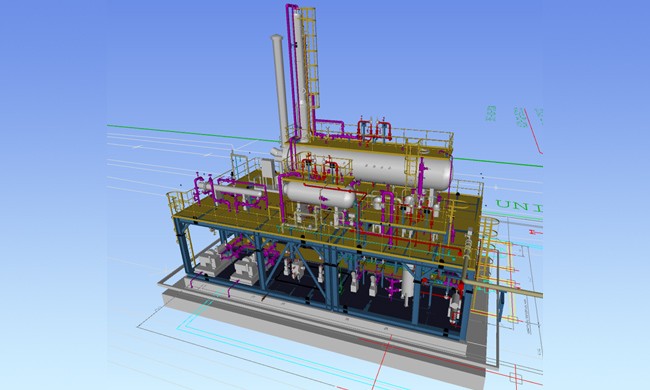Click the yellow caged ladder on tower
This screenshot has height=390, width=650.
311,58
